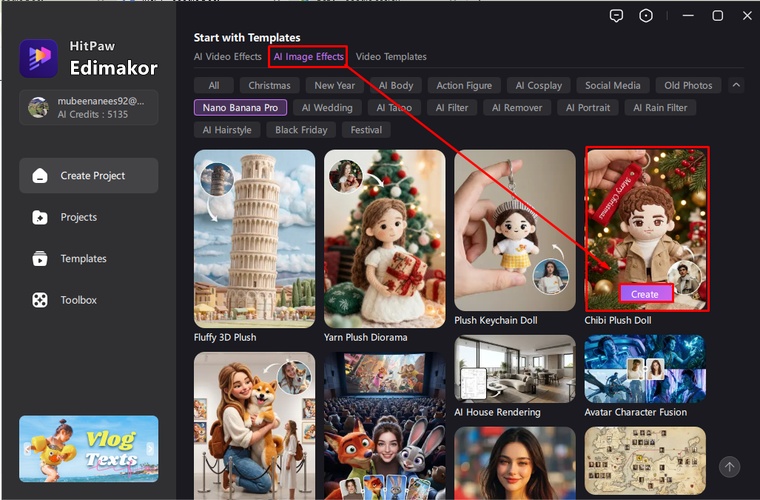Click the user avatar picture

point(38,107)
